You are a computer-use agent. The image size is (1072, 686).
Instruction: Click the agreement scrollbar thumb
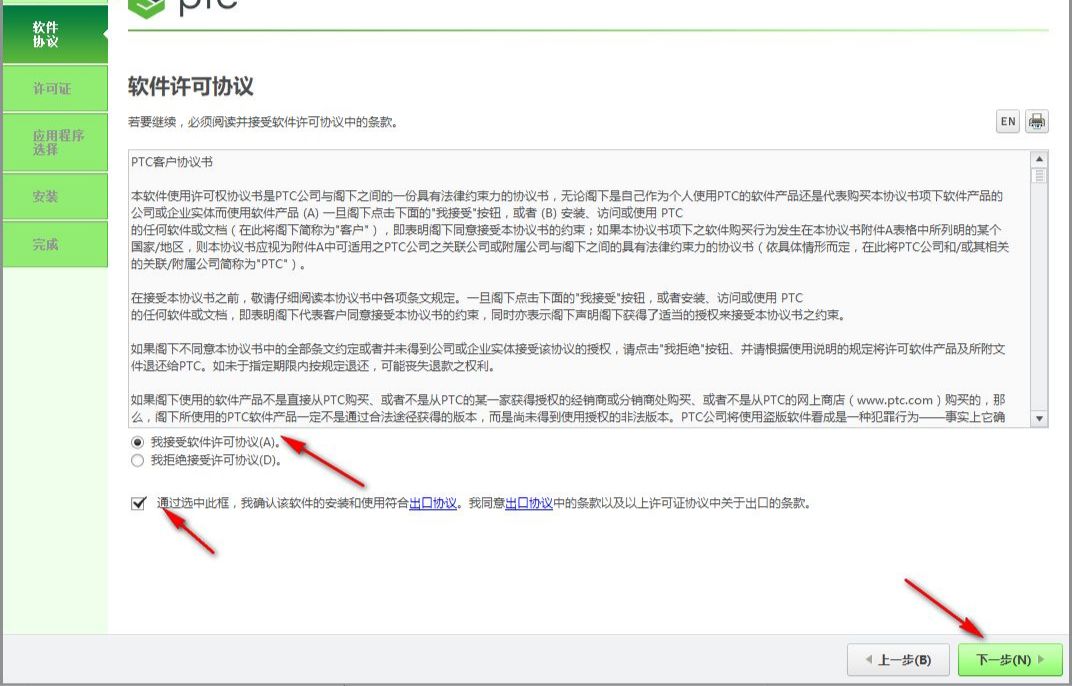click(1039, 176)
